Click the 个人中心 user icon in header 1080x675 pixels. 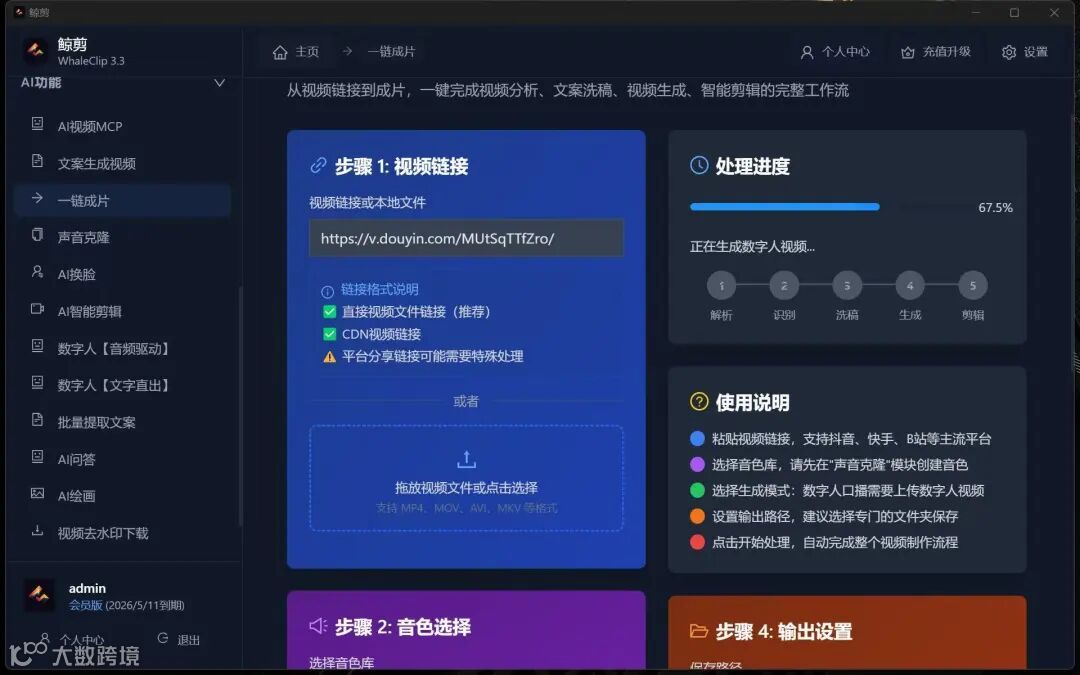[x=807, y=52]
